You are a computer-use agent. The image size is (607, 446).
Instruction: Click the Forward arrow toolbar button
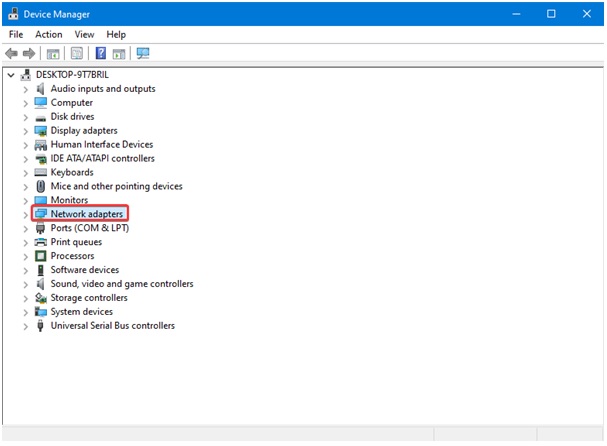point(29,53)
